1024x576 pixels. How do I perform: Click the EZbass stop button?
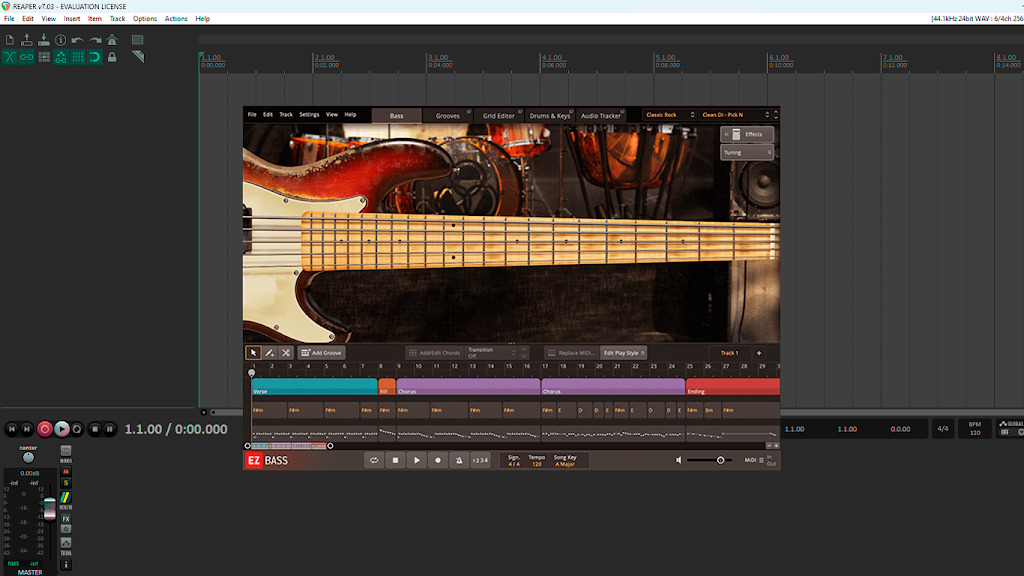(x=395, y=460)
